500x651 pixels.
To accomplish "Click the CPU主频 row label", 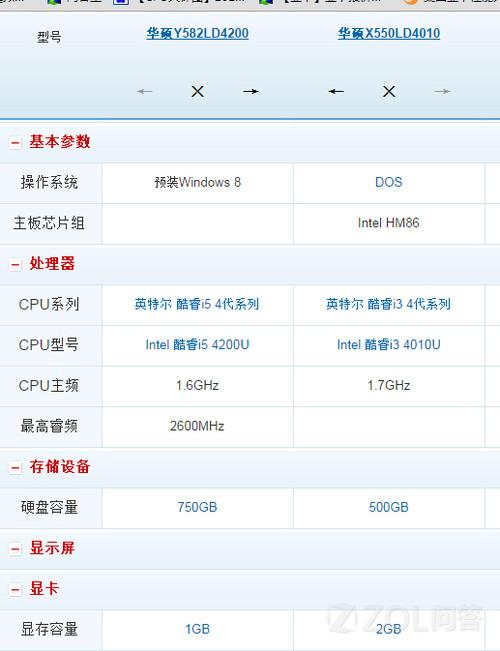I will tap(49, 386).
